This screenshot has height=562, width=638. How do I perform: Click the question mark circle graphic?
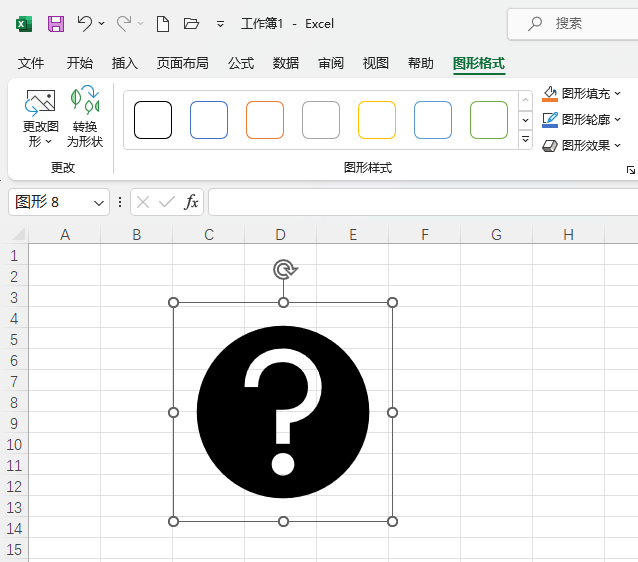pos(283,412)
